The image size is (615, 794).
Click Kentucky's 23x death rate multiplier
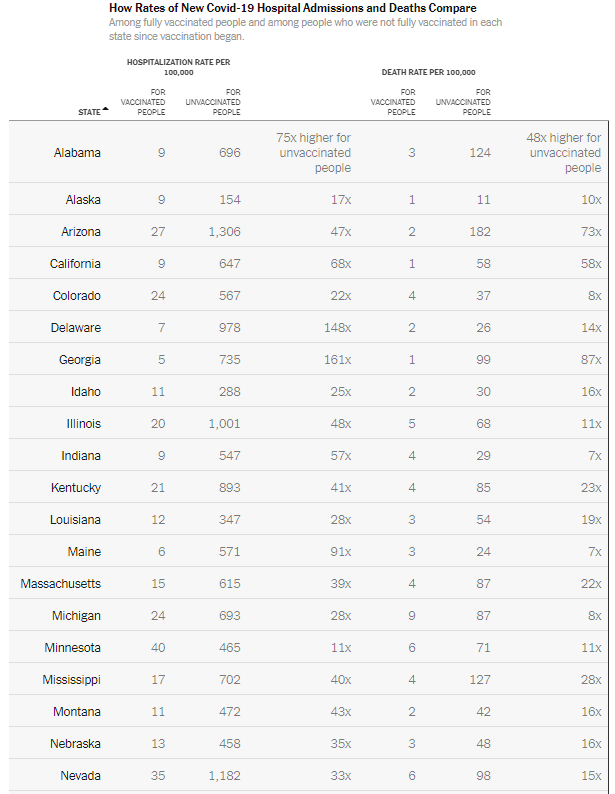[x=591, y=487]
